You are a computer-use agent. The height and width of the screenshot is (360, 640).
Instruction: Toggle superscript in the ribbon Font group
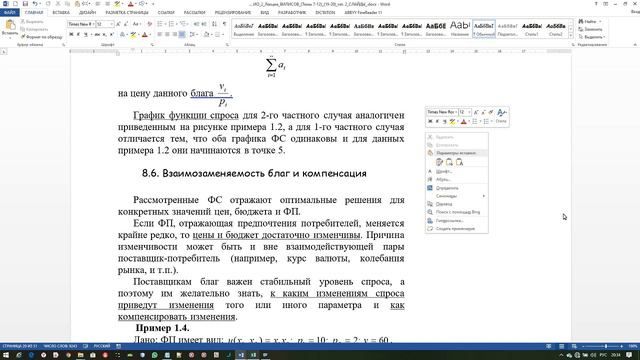pyautogui.click(x=112, y=35)
